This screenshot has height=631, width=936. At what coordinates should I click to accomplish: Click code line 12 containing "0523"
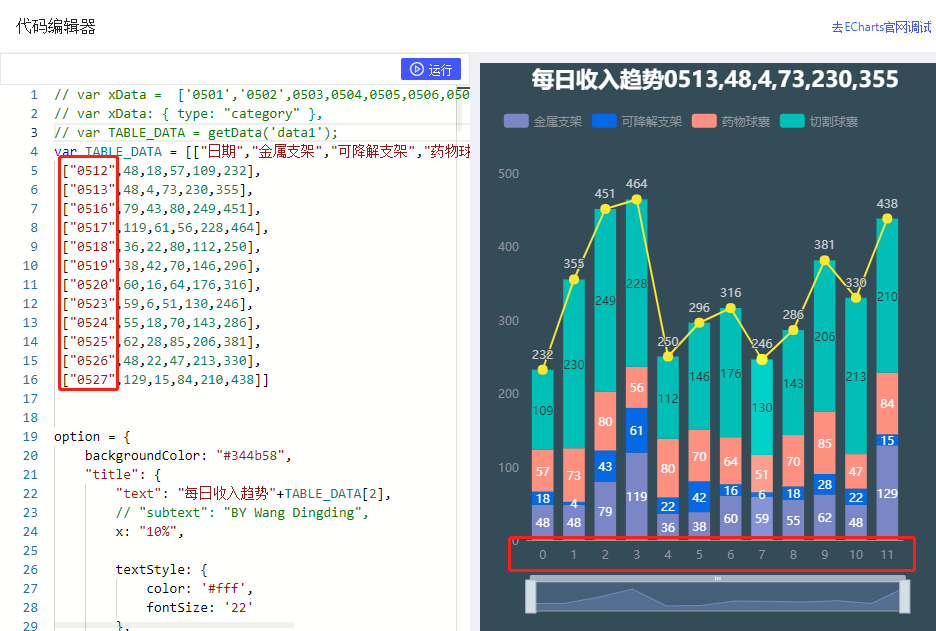coord(158,304)
